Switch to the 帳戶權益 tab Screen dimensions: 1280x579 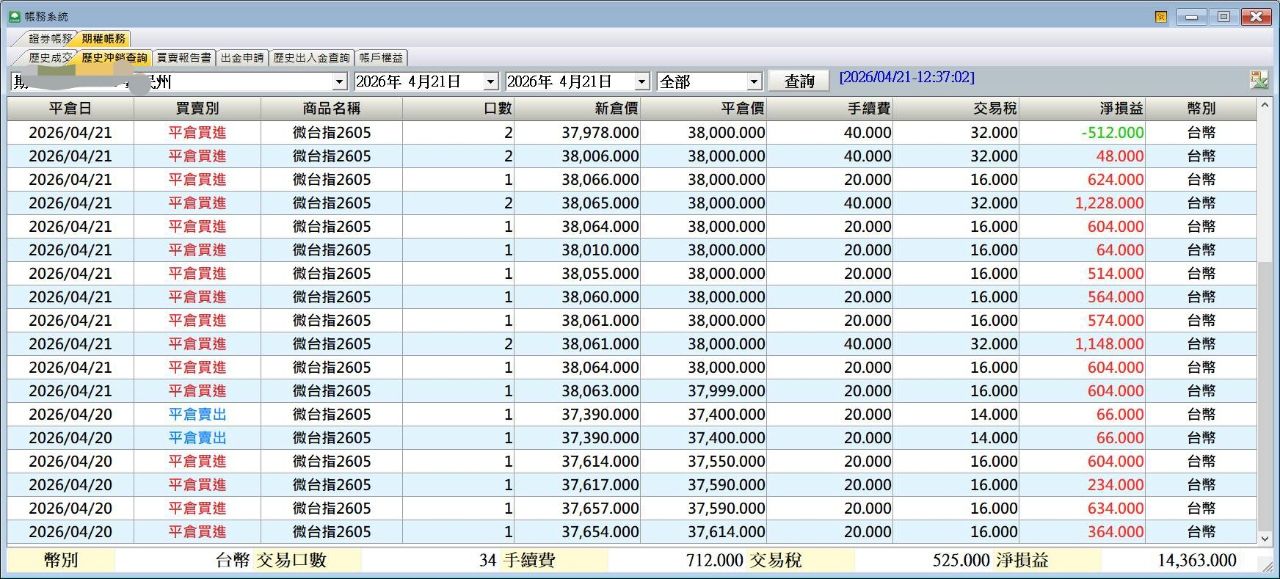point(381,58)
